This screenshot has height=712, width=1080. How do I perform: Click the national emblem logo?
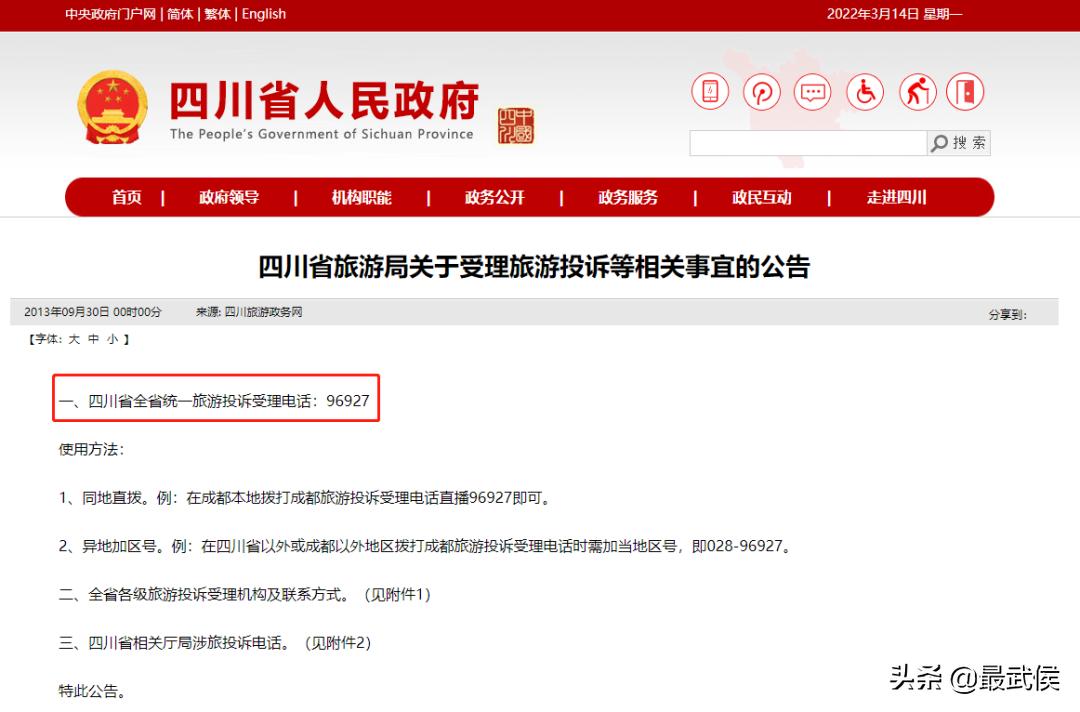tap(111, 103)
